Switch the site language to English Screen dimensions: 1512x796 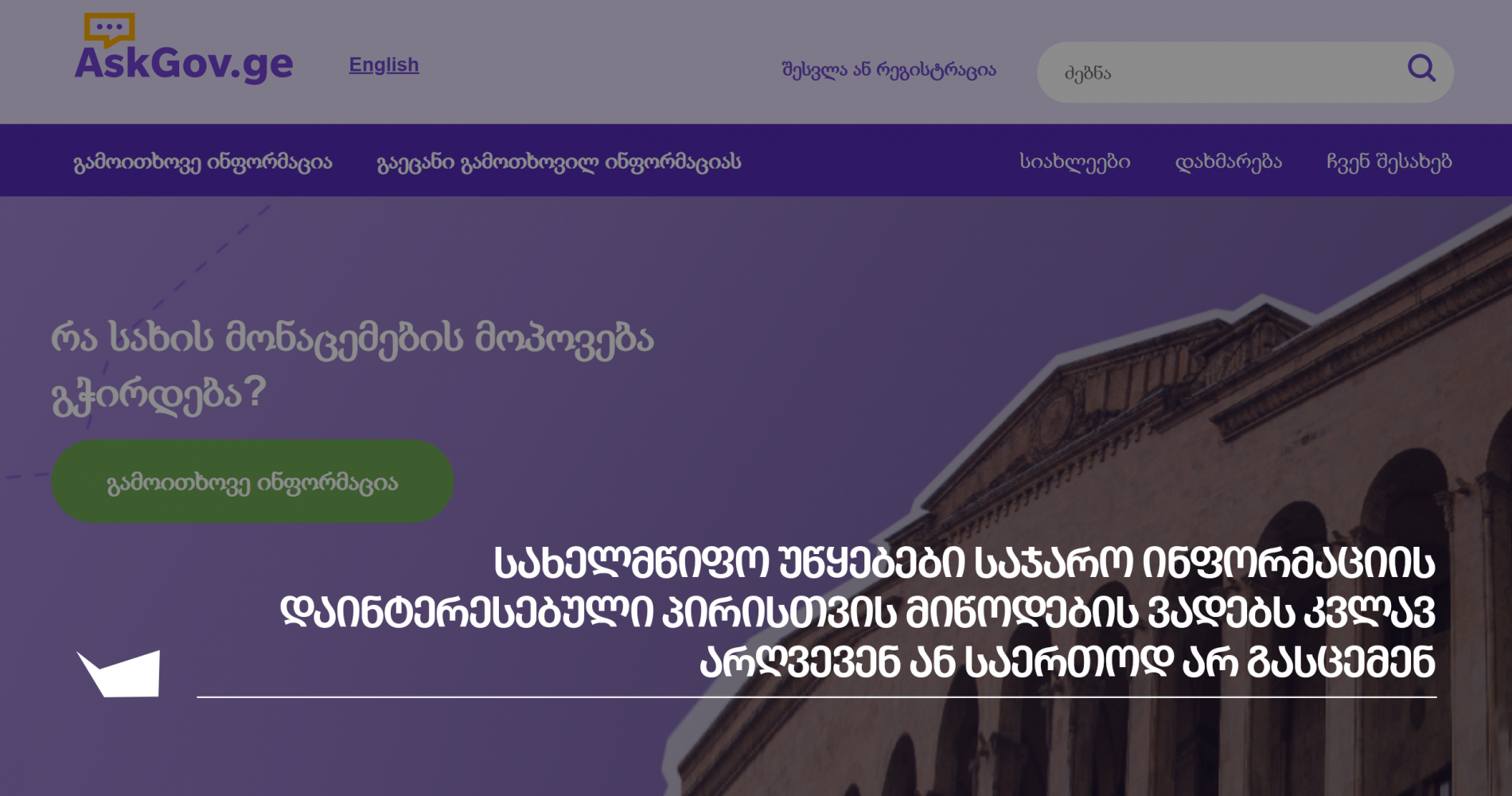point(384,64)
